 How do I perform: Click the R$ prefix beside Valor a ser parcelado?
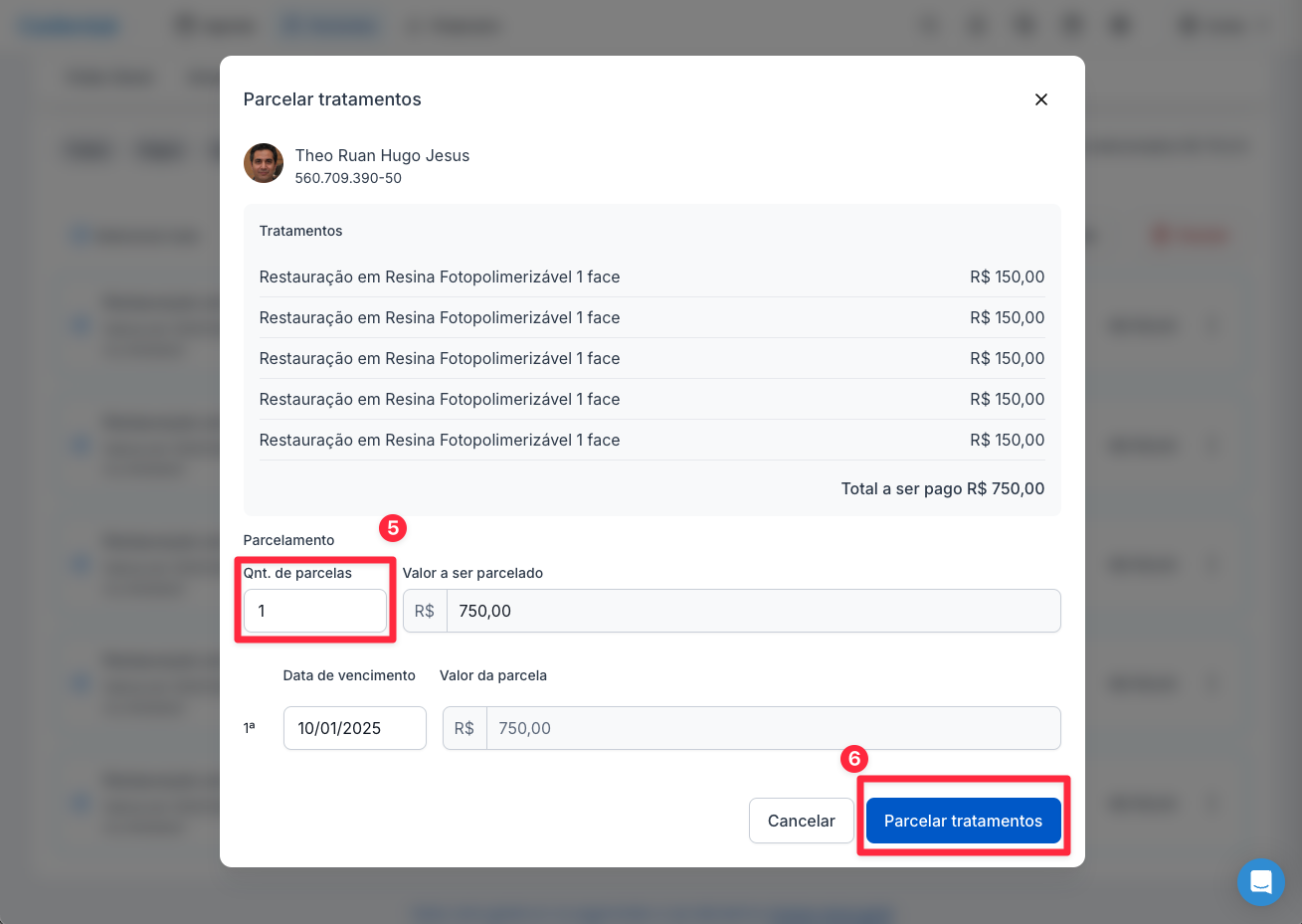tap(425, 611)
